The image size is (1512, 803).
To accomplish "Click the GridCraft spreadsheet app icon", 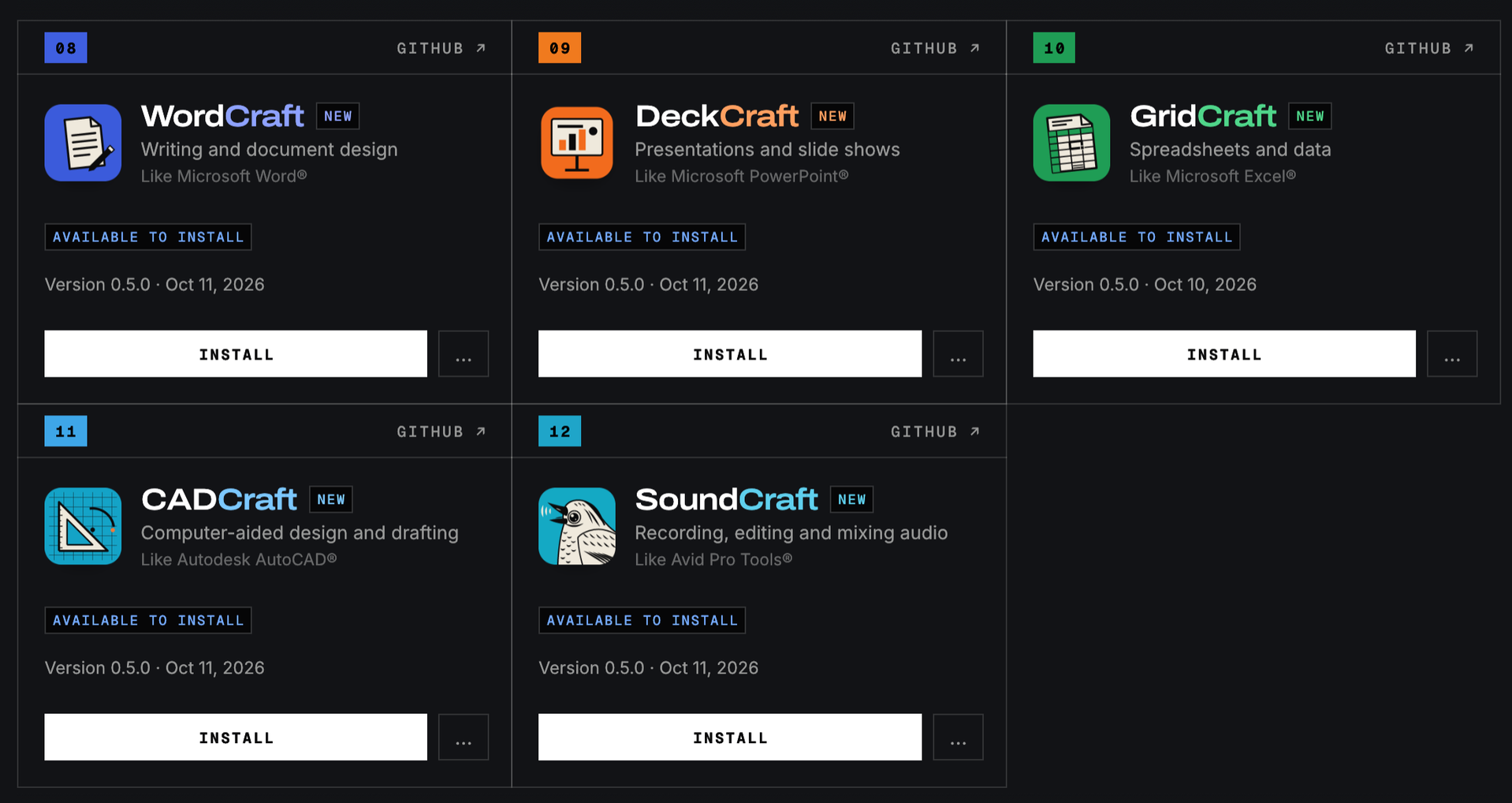I will click(1071, 143).
